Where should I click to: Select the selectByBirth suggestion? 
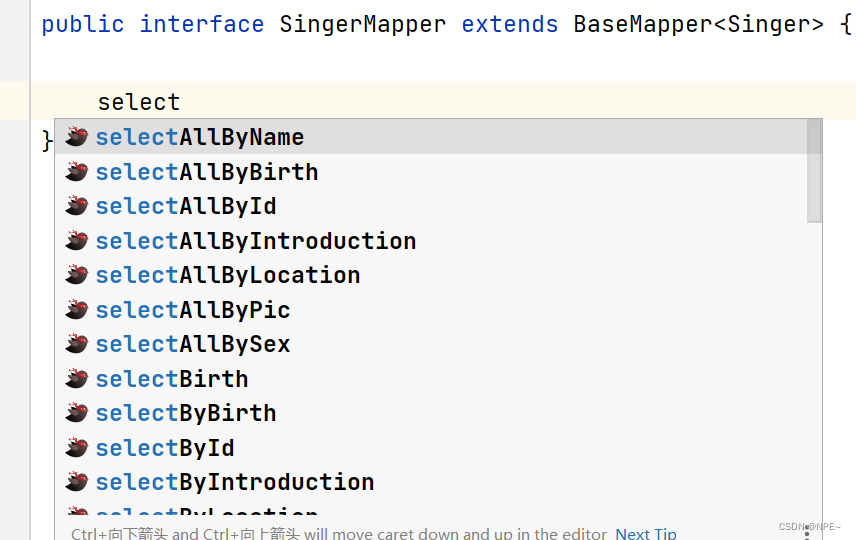pyautogui.click(x=431, y=413)
